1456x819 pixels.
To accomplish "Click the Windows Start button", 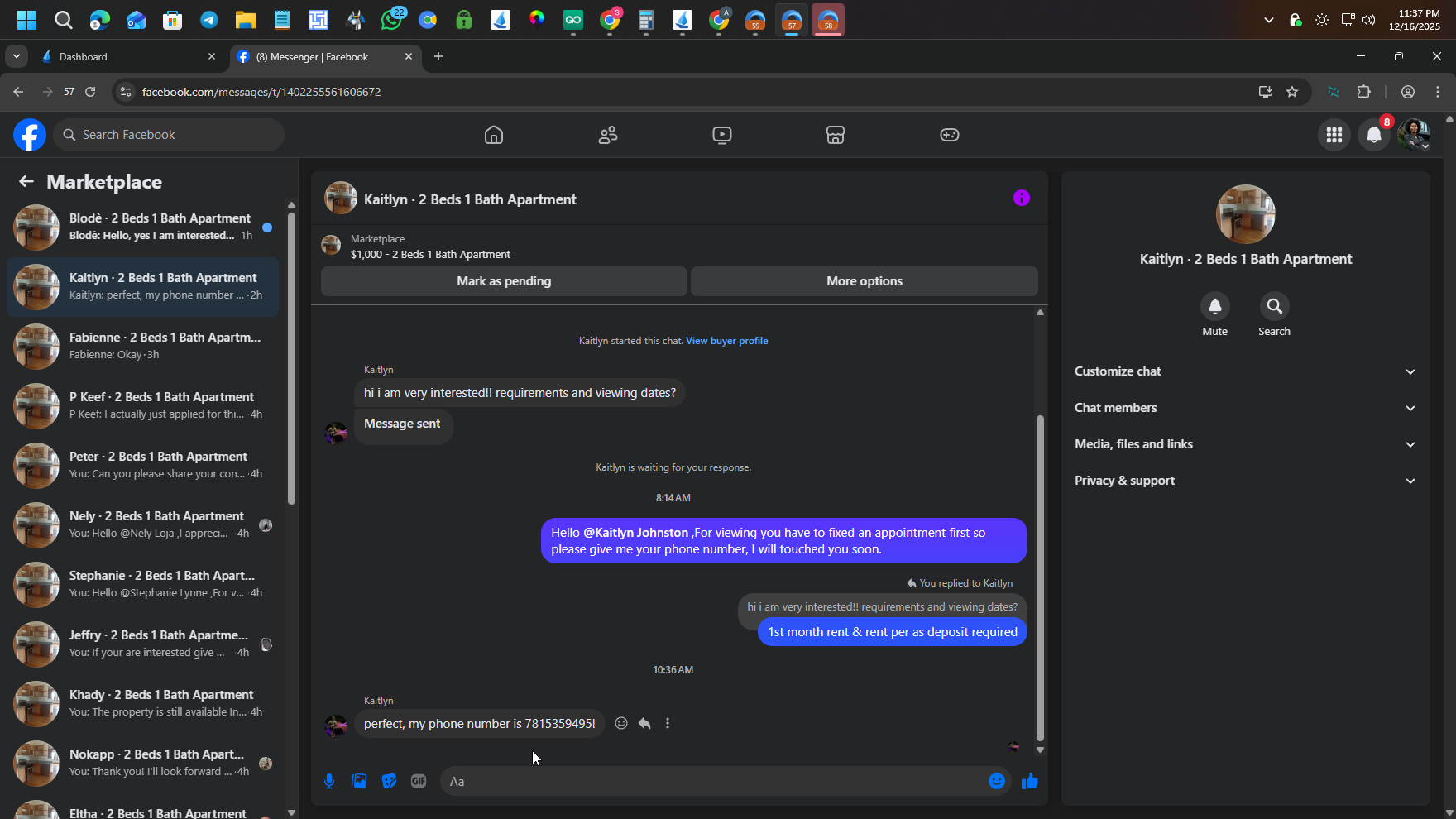I will tap(27, 20).
